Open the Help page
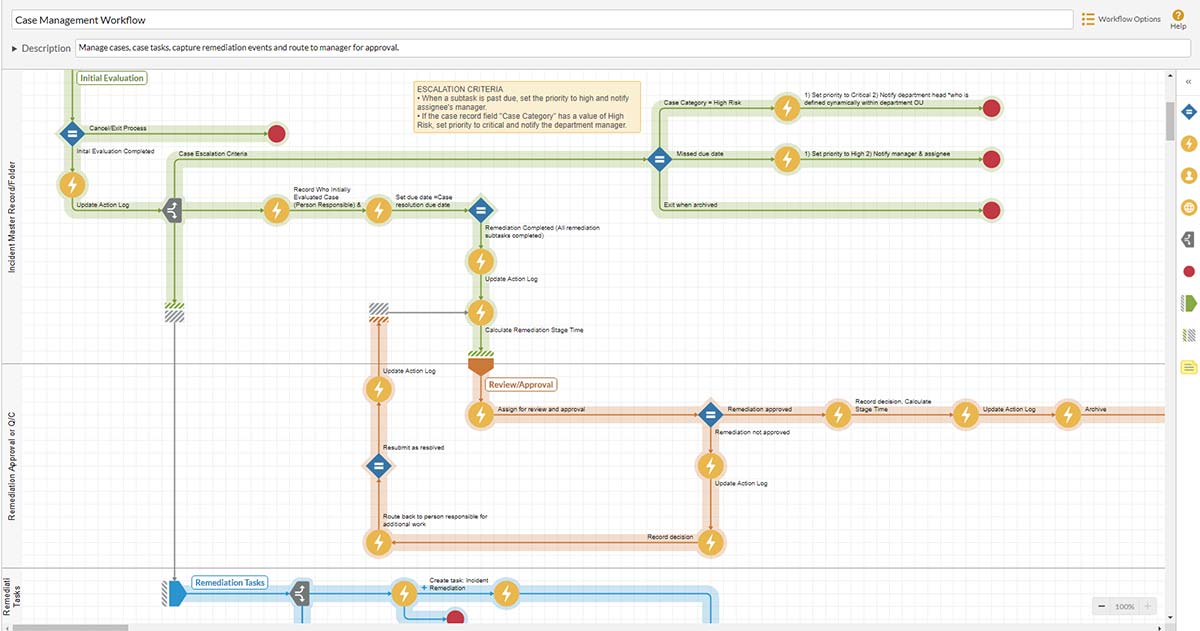Image resolution: width=1200 pixels, height=631 pixels. 1178,19
